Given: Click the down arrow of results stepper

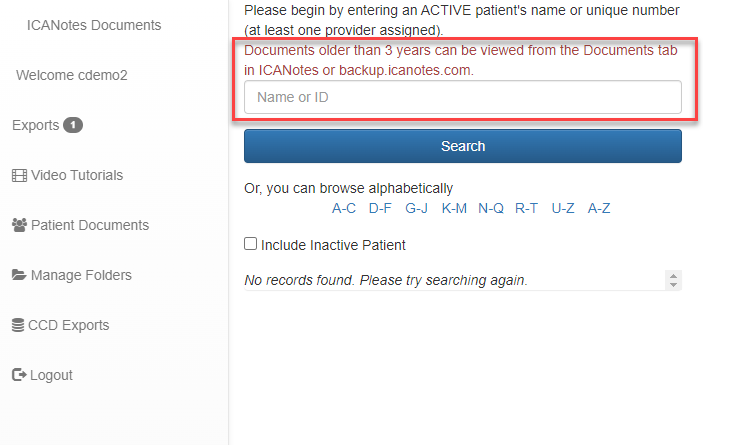Looking at the screenshot, I should (x=674, y=285).
